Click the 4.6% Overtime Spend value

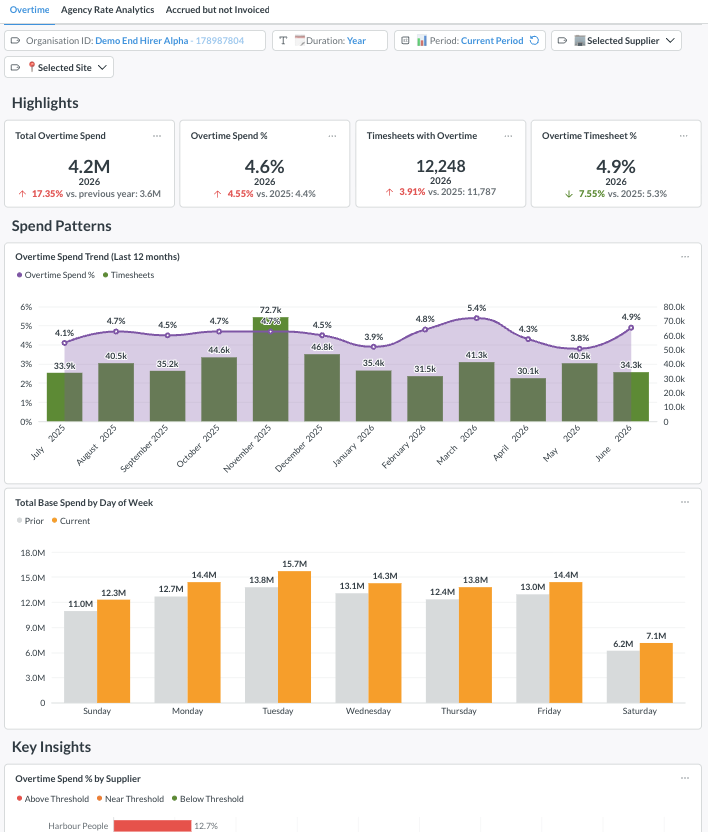click(x=264, y=167)
